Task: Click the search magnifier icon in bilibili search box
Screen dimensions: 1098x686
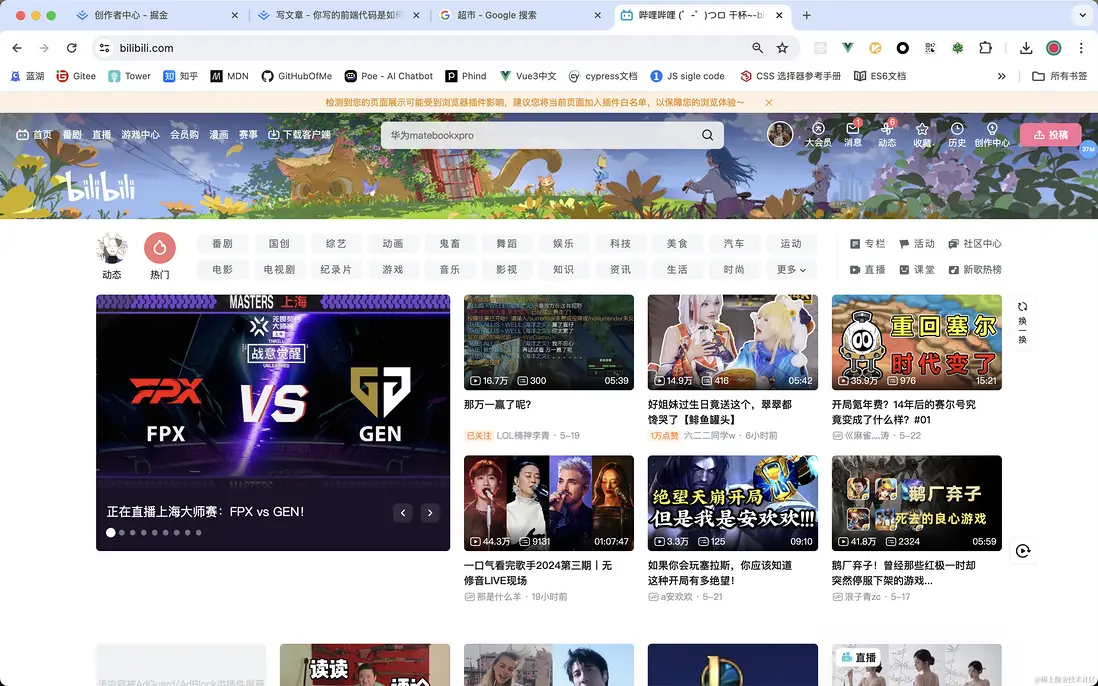Action: pos(707,135)
